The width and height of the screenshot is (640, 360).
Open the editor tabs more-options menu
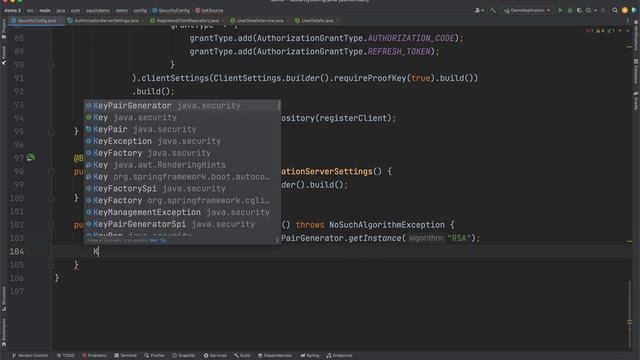pyautogui.click(x=628, y=20)
